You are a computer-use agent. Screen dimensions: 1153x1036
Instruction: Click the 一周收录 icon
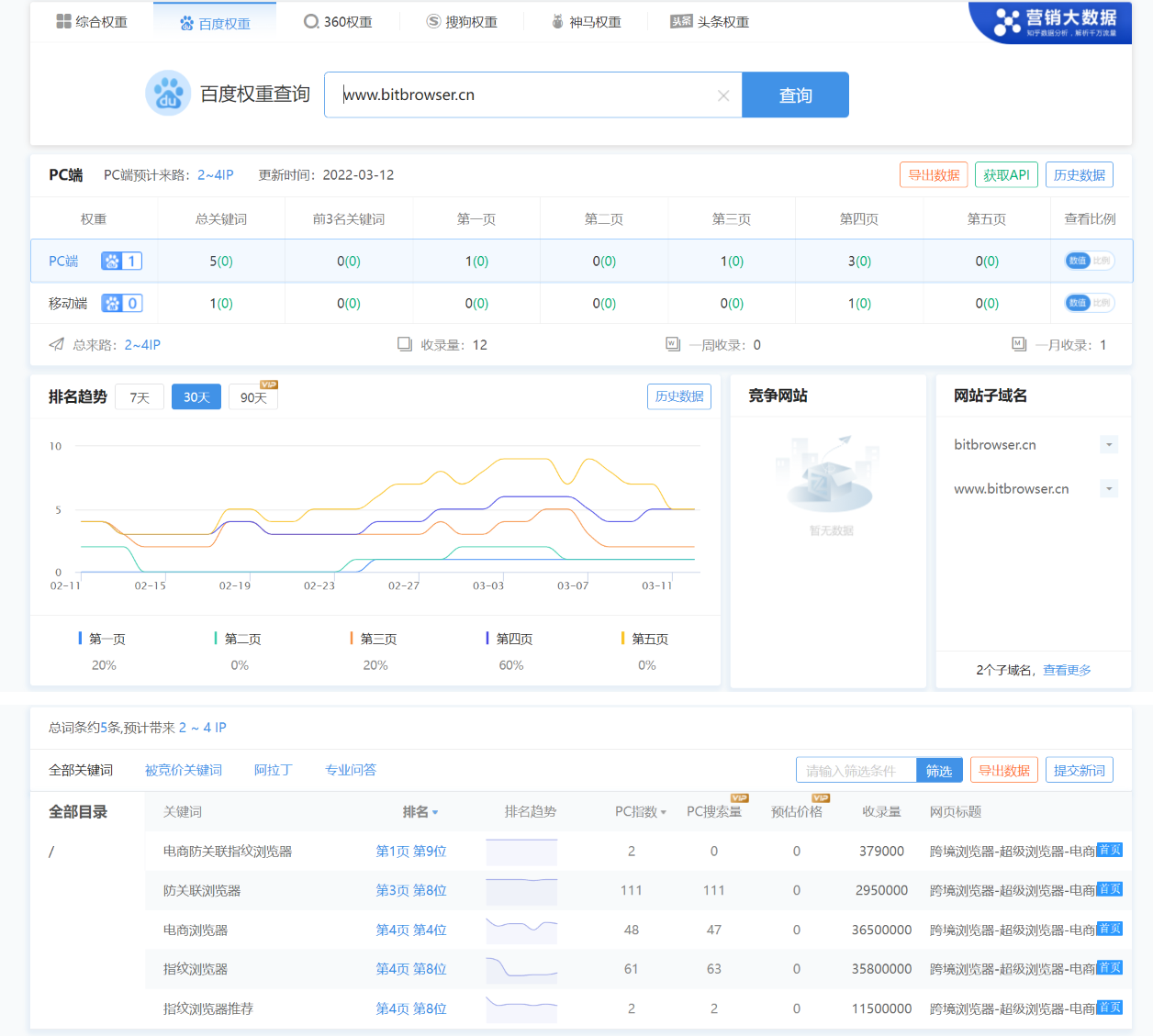(673, 344)
